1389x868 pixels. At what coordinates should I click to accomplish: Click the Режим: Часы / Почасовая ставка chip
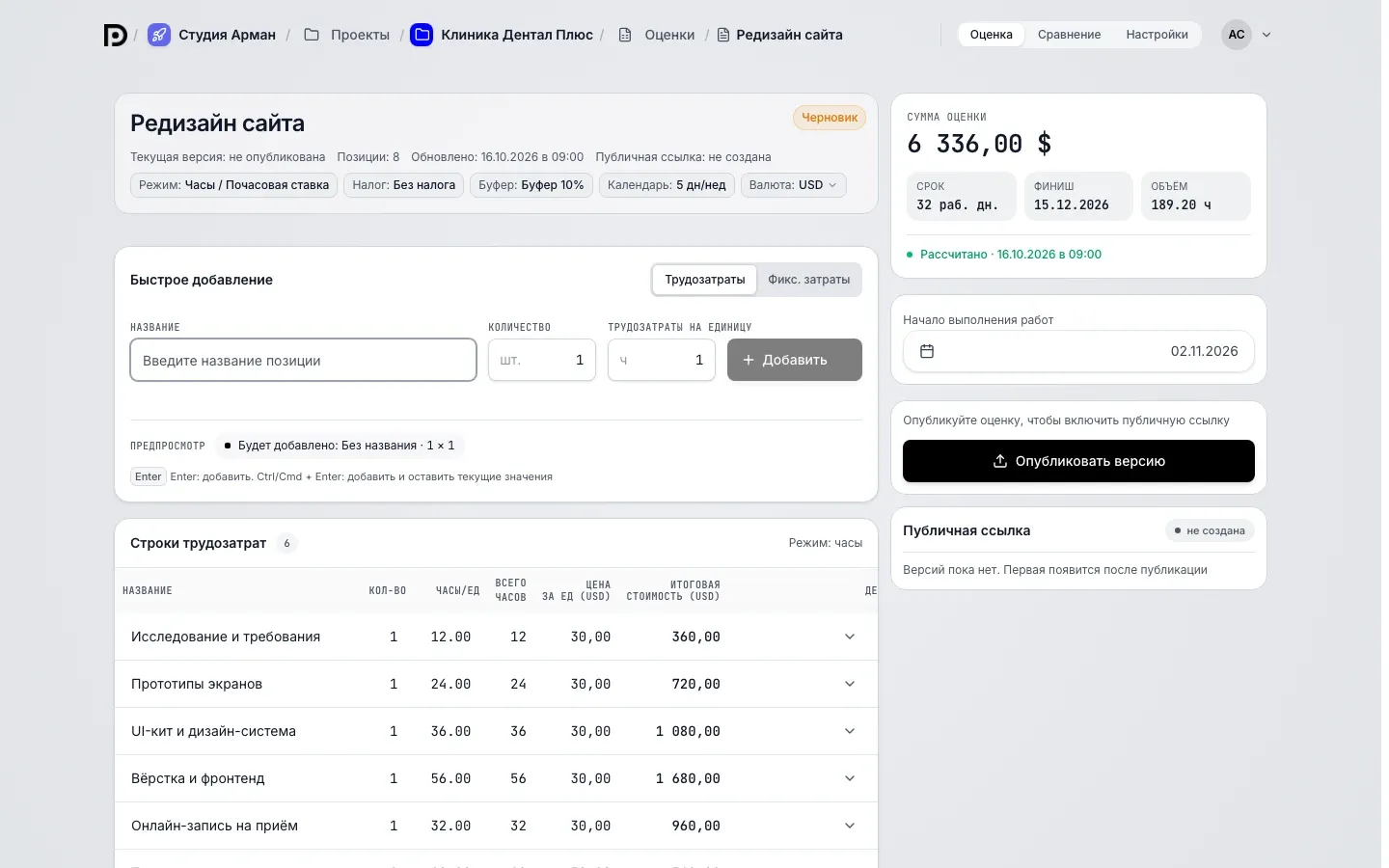(x=233, y=185)
